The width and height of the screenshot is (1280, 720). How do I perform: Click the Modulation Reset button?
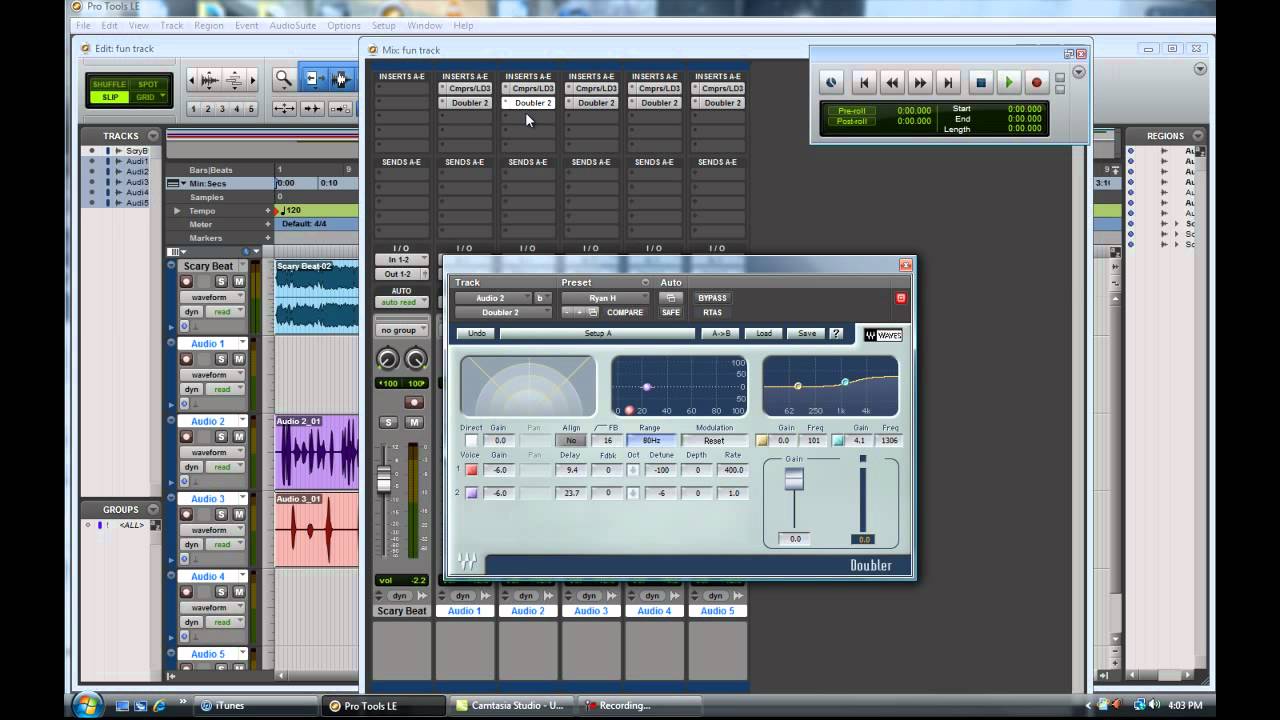[714, 440]
